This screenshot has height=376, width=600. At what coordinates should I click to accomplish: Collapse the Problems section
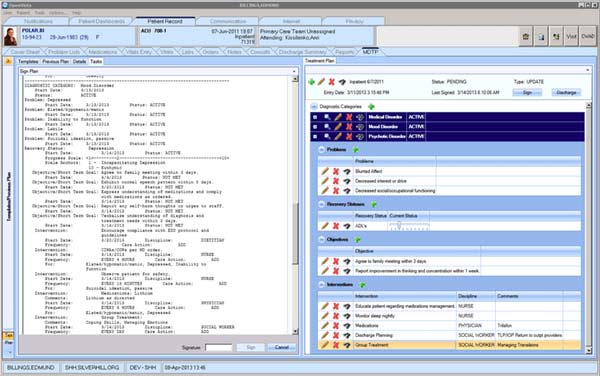coord(321,150)
